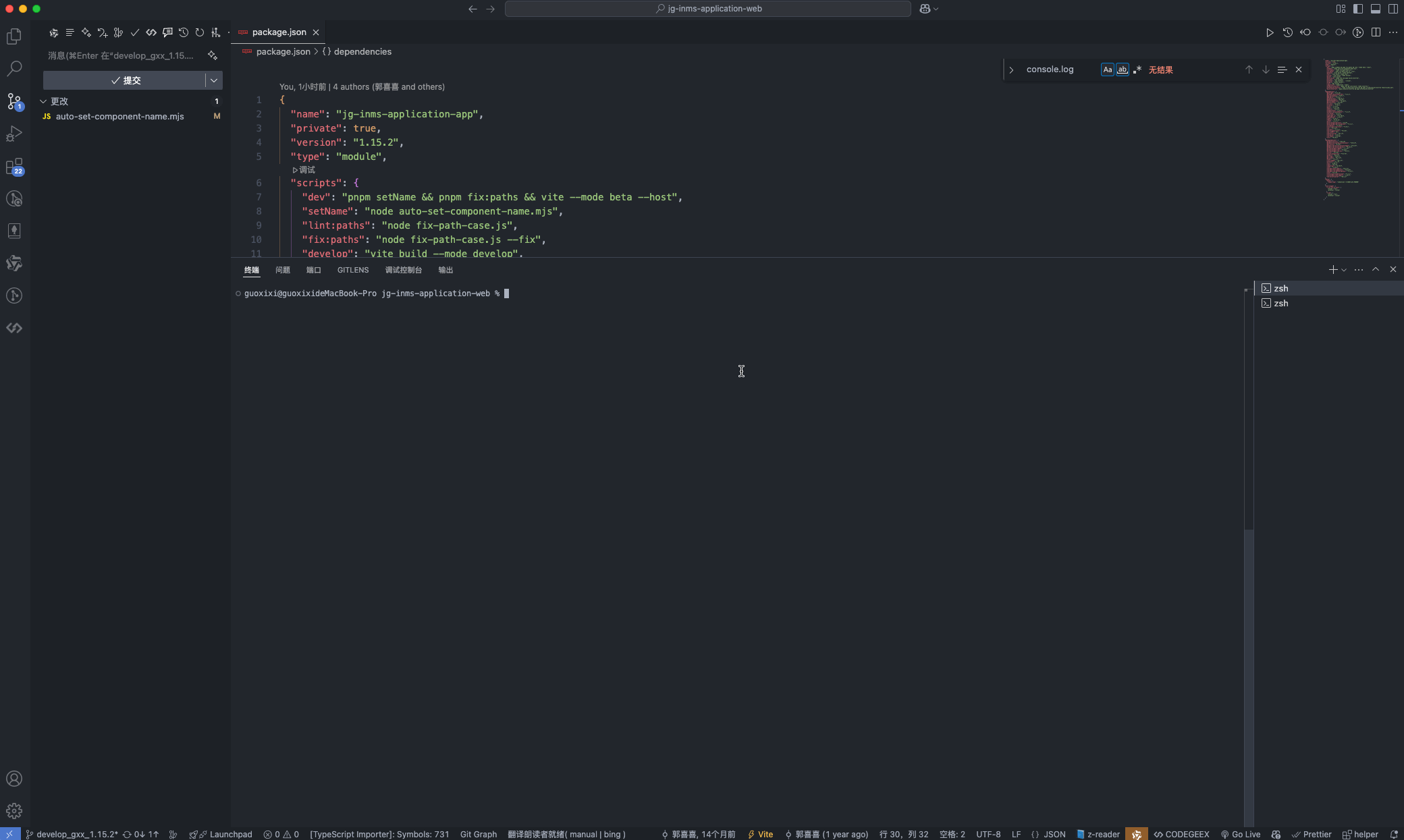1404x840 pixels.
Task: Click the split editor icon
Action: point(1376,32)
